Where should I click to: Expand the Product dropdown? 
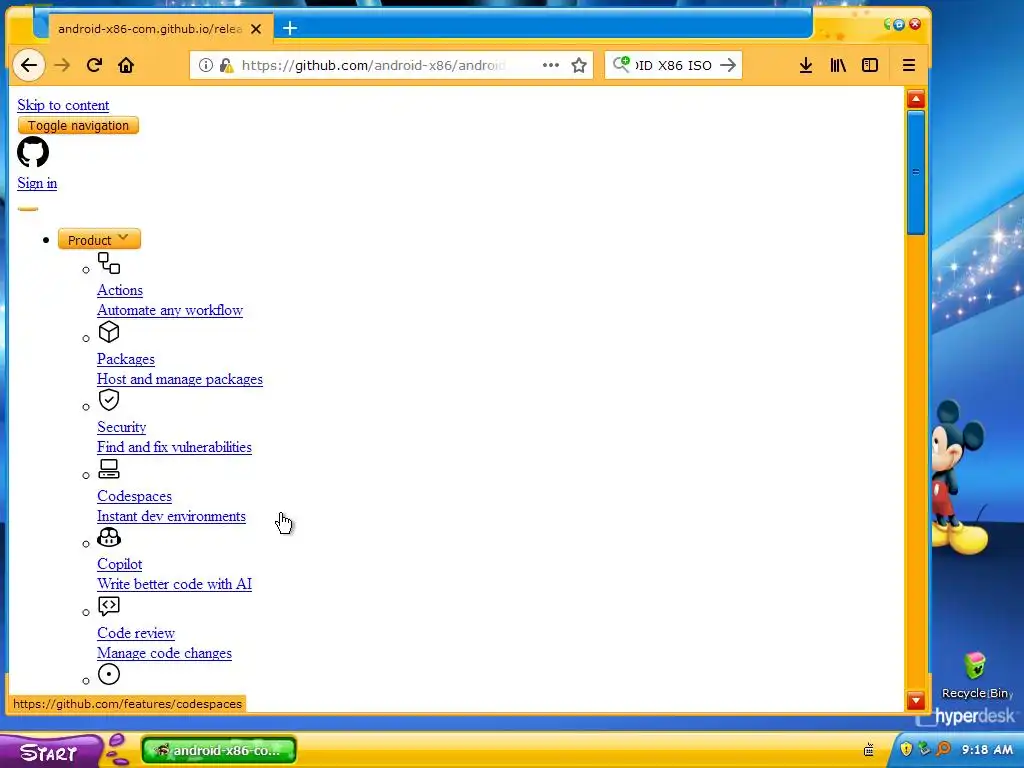(x=99, y=240)
